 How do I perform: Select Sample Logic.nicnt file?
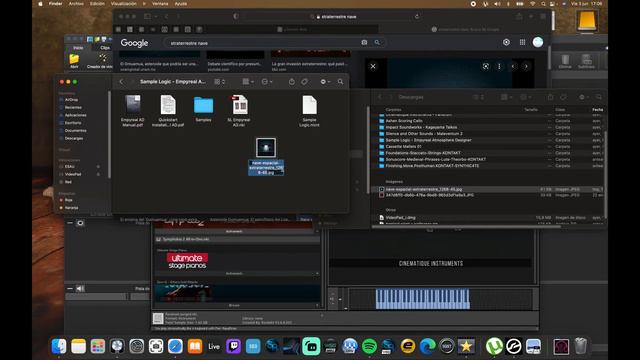click(x=309, y=111)
